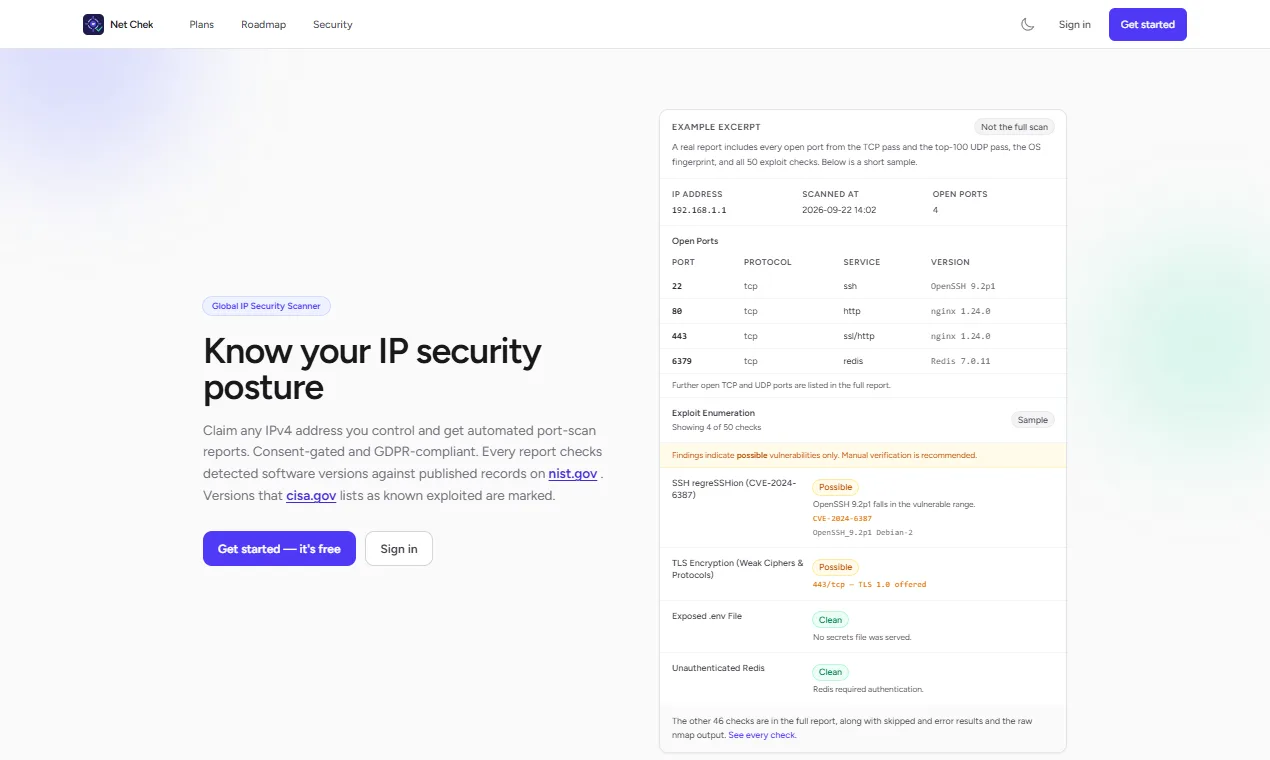Click the Net Chek logo icon

[93, 24]
